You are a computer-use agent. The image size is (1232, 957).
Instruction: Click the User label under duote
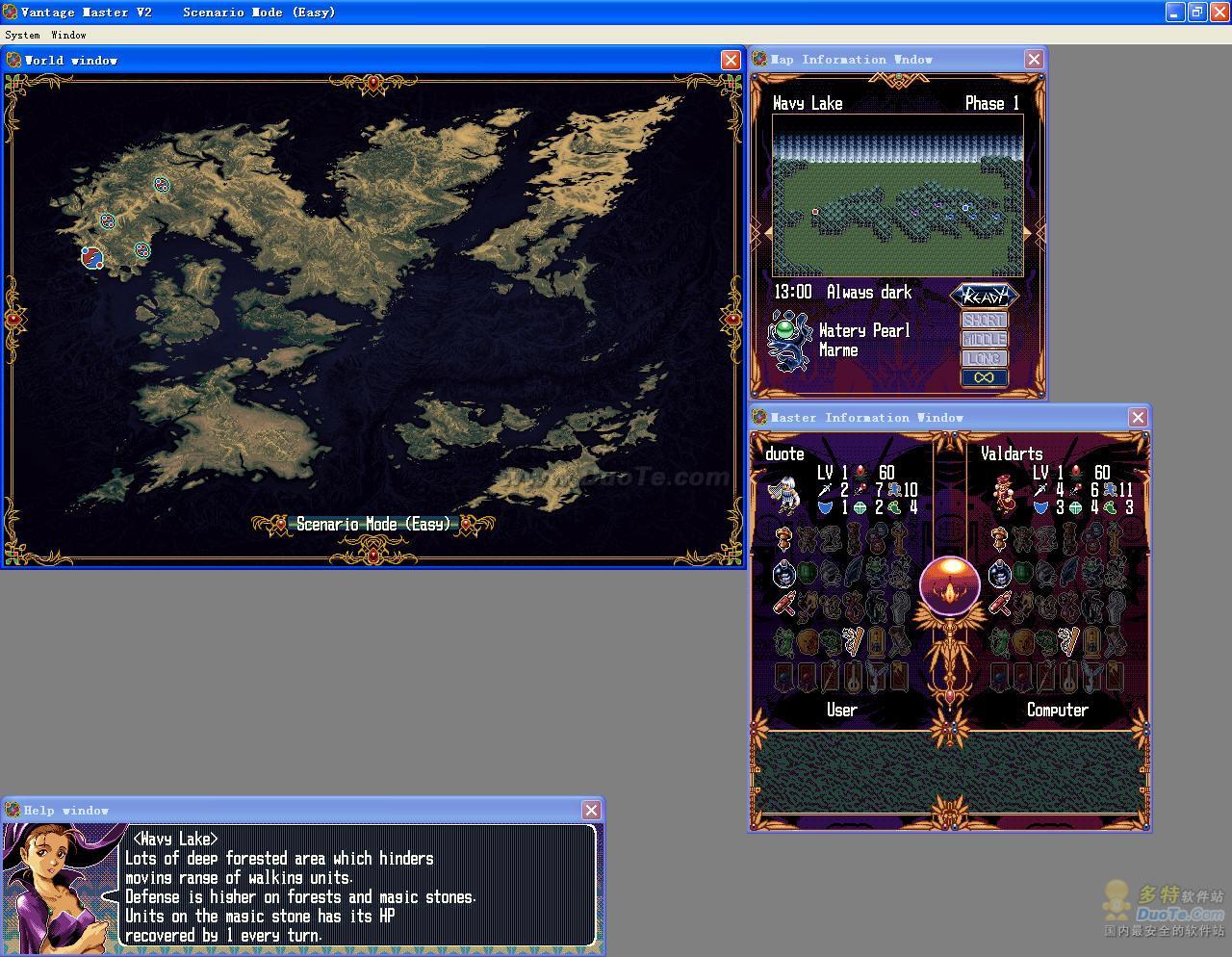click(x=841, y=710)
